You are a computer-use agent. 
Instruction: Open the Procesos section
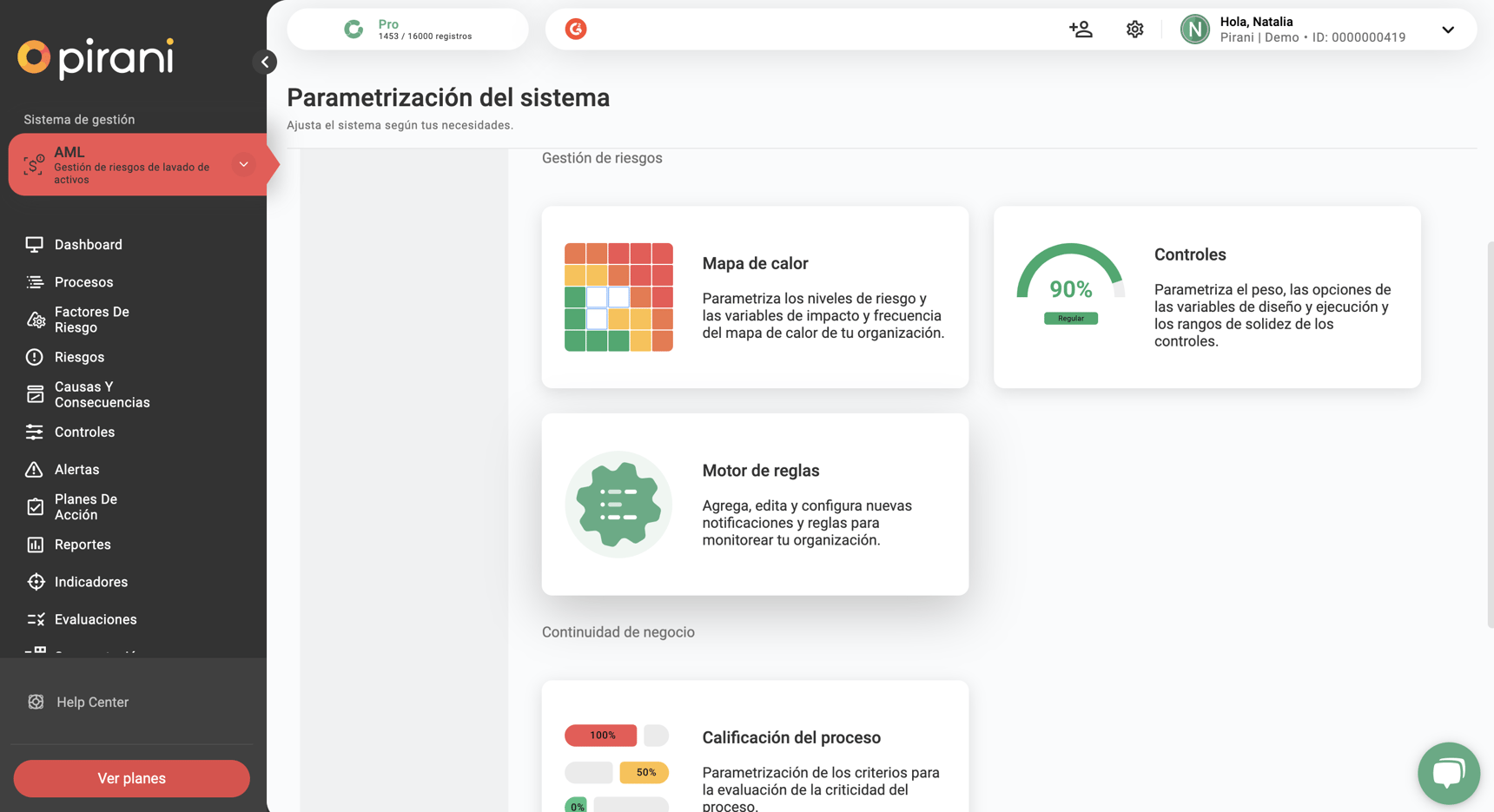point(83,281)
